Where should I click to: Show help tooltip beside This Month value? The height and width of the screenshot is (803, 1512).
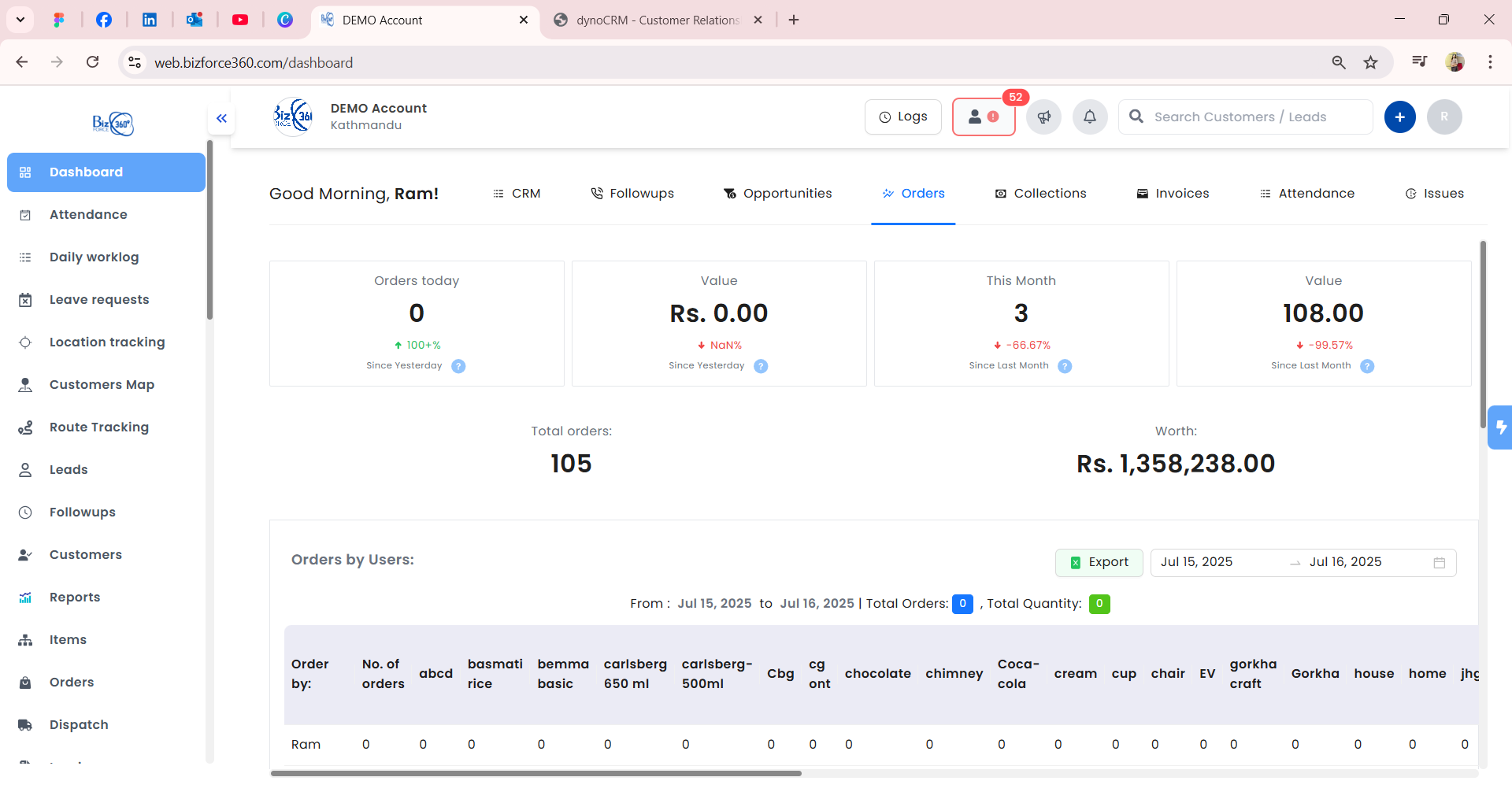[1065, 365]
